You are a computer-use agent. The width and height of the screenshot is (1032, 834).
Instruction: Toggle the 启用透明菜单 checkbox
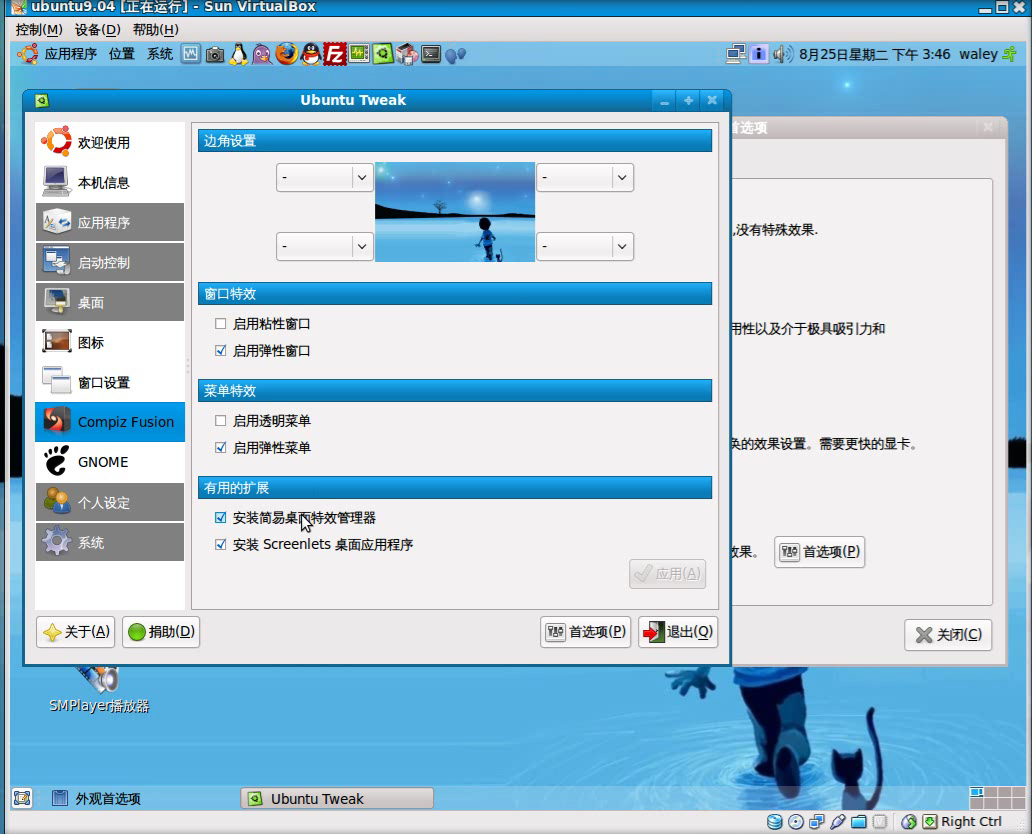pyautogui.click(x=220, y=421)
